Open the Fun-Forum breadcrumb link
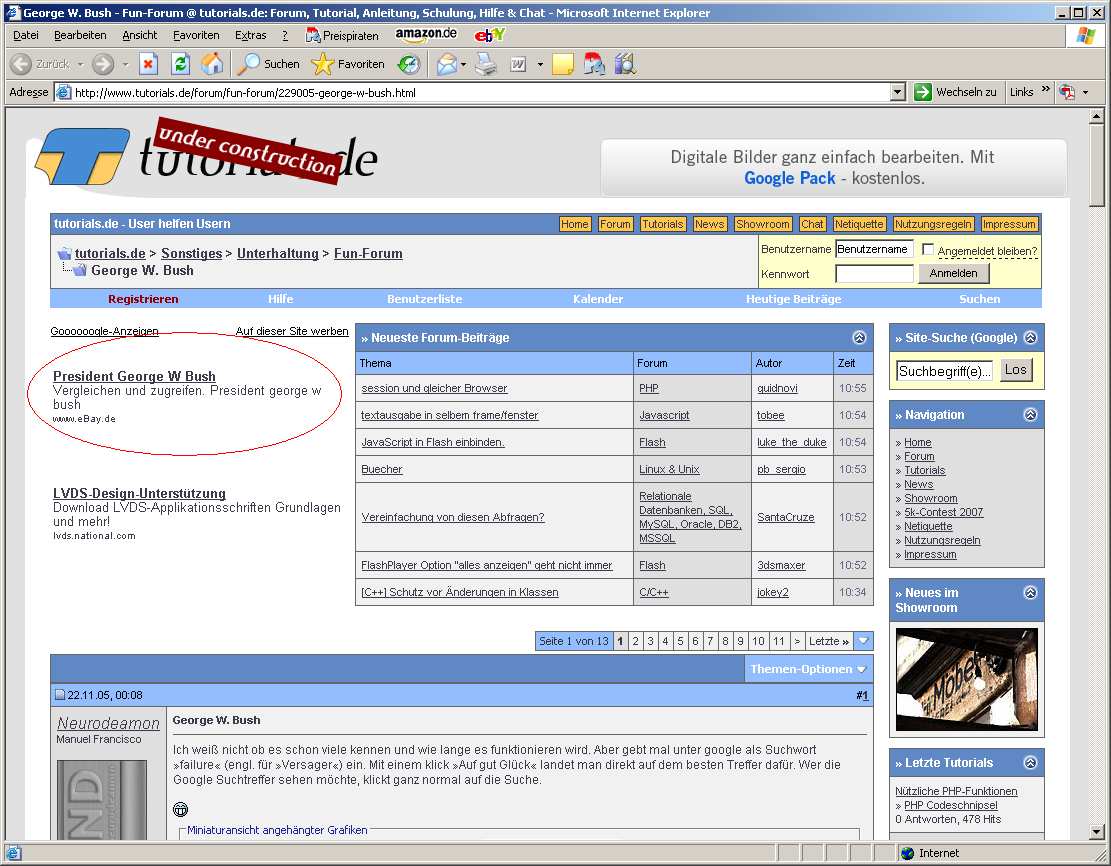This screenshot has width=1111, height=866. [x=368, y=254]
